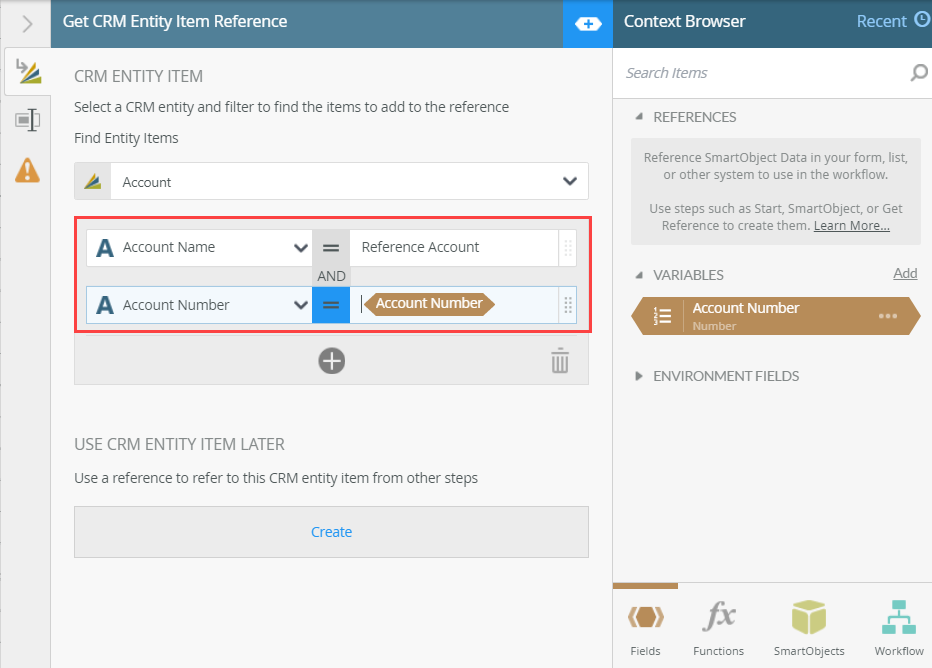Click the search magnifier icon
The height and width of the screenshot is (668, 932).
[918, 73]
